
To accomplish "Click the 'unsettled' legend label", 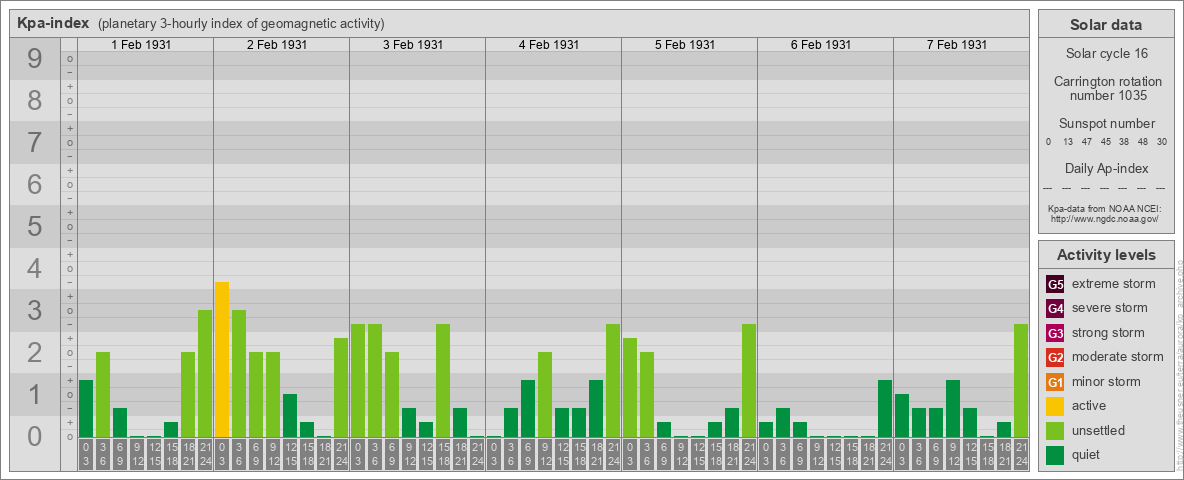I will click(1099, 430).
